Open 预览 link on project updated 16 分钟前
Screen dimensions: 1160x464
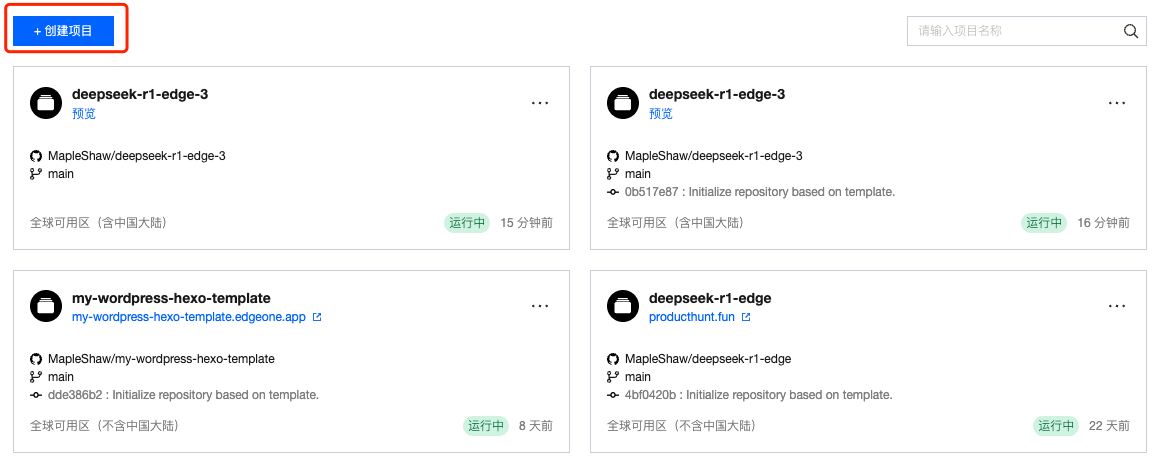coord(661,114)
